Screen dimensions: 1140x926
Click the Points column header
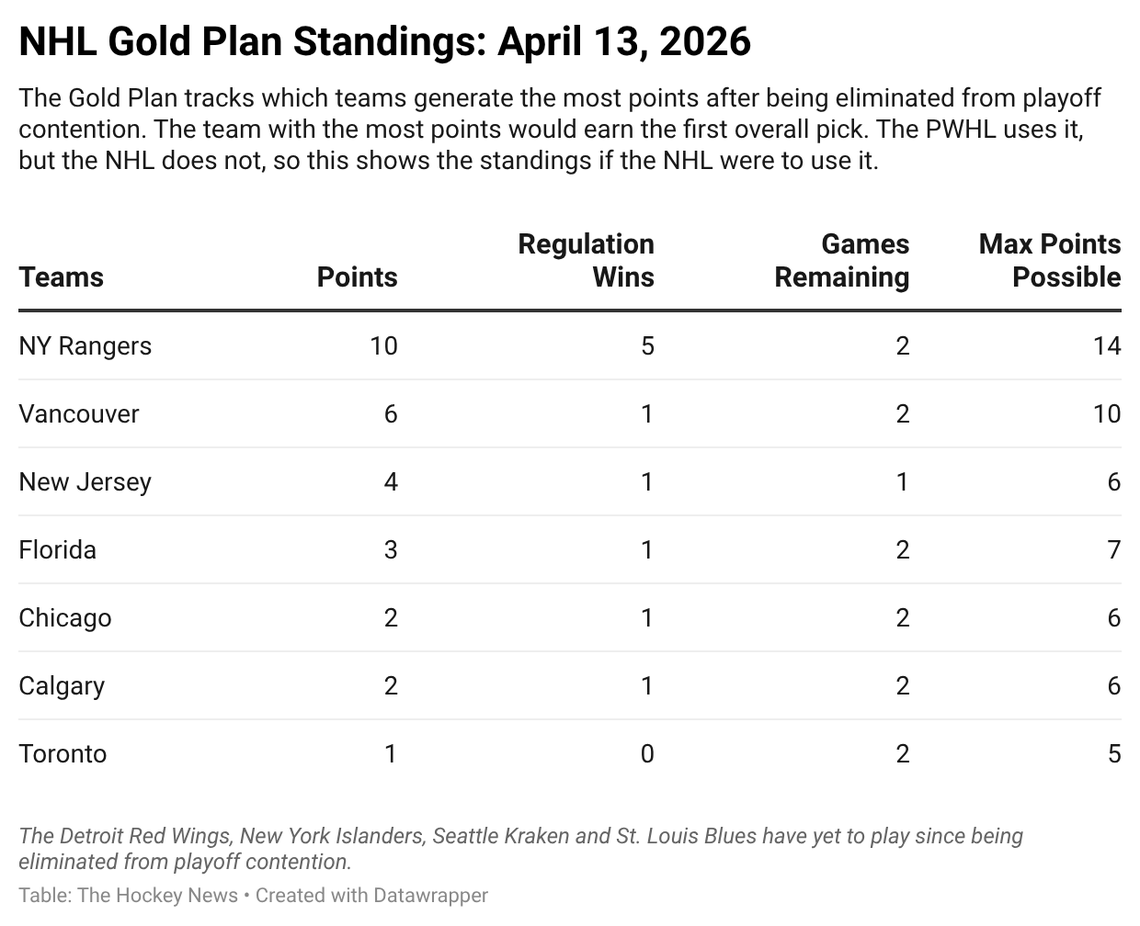click(x=357, y=277)
